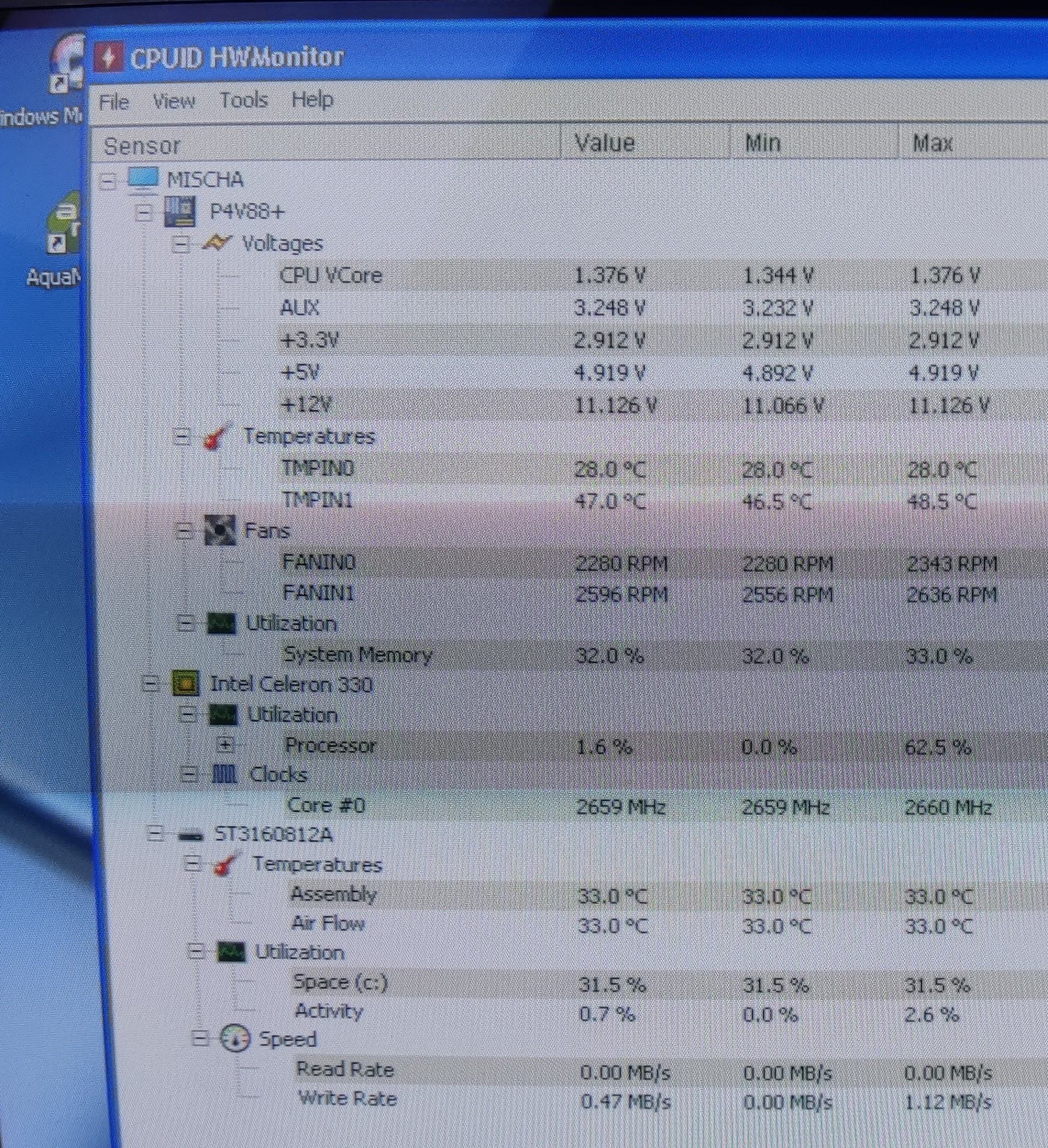This screenshot has width=1048, height=1148.
Task: Click the 1.12 MB/s max write value
Action: pyautogui.click(x=947, y=1102)
